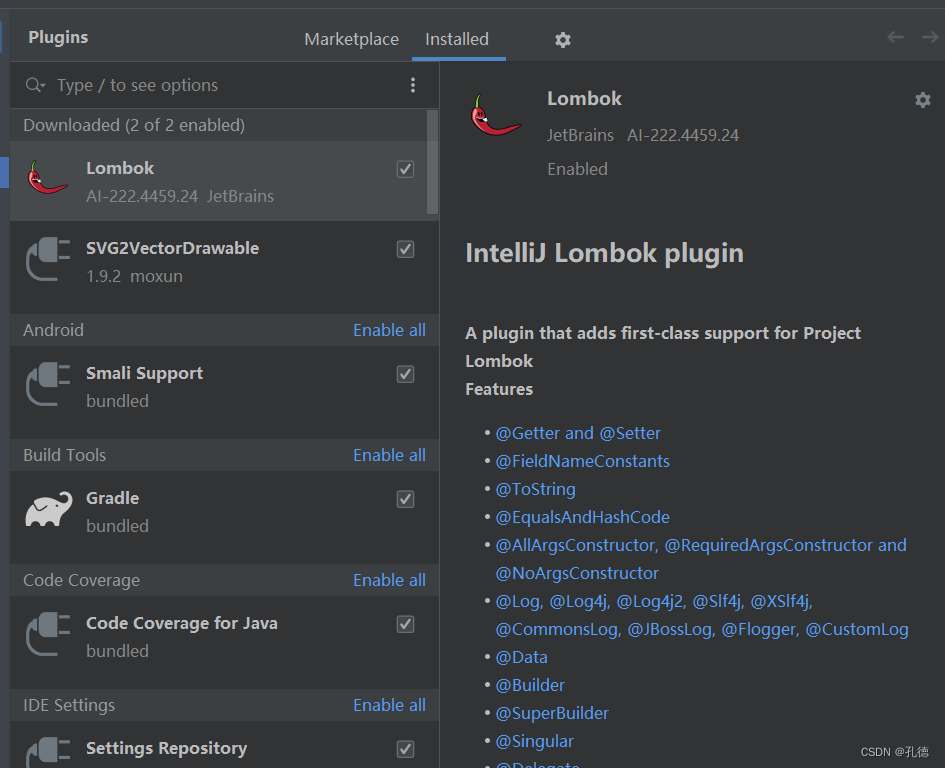
Task: Uncheck the Lombok plugin checkbox
Action: point(406,169)
